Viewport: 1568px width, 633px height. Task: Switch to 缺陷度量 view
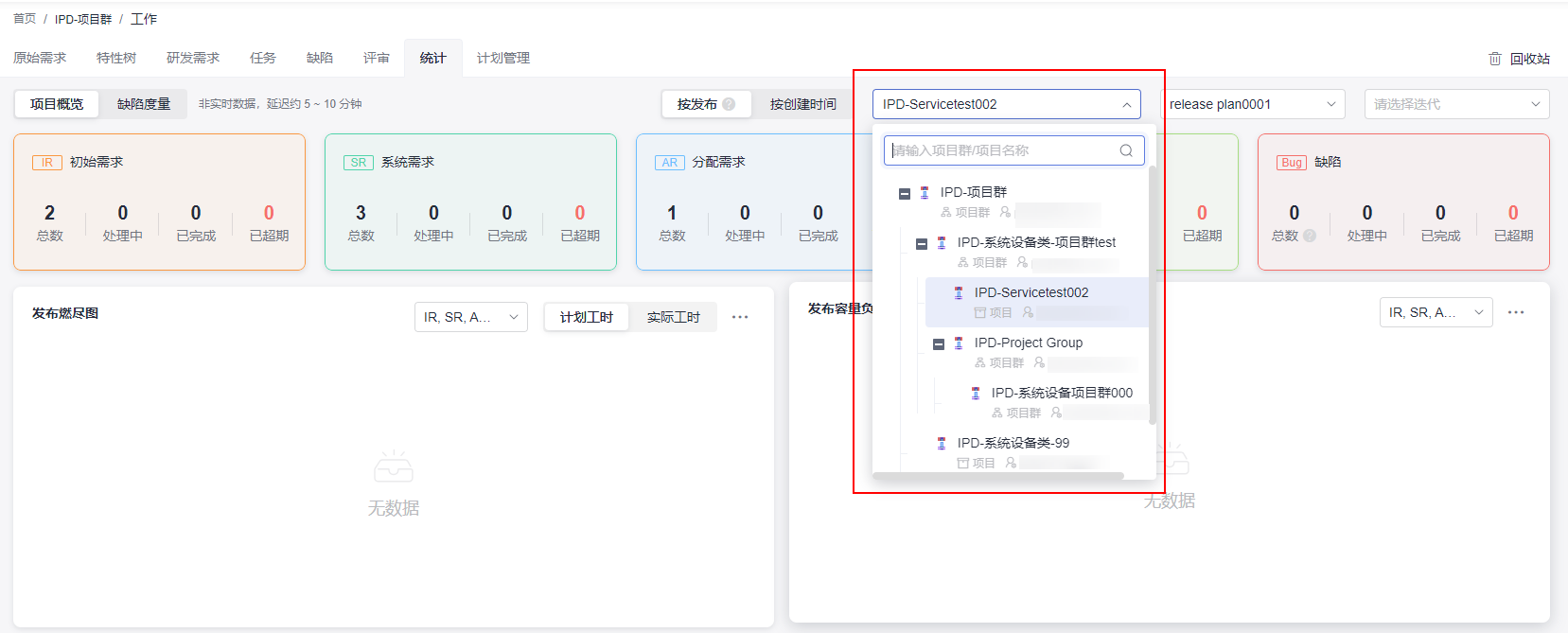click(144, 104)
